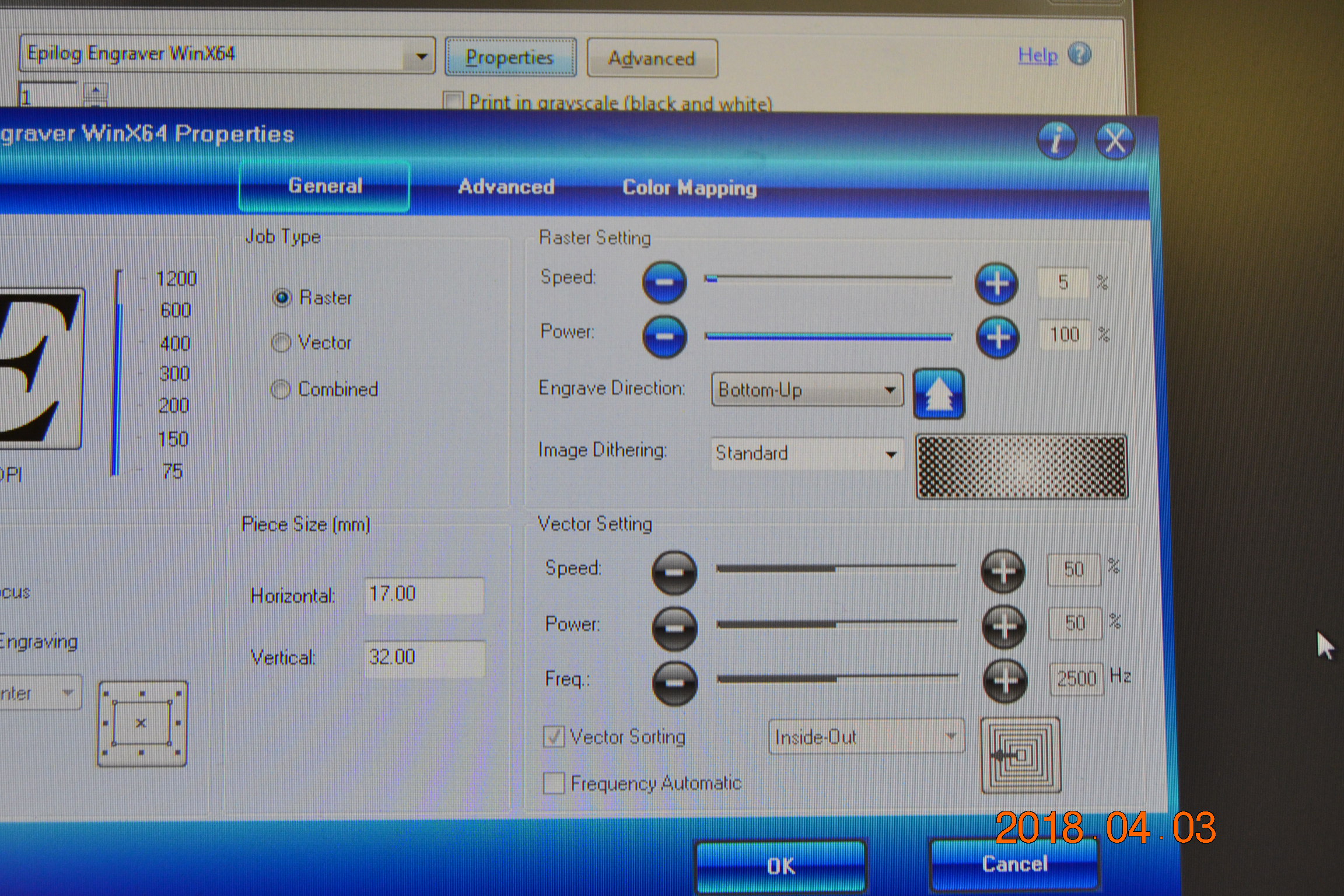Click the Vector Power 50 percent field
Viewport: 1344px width, 896px height.
click(x=1075, y=624)
